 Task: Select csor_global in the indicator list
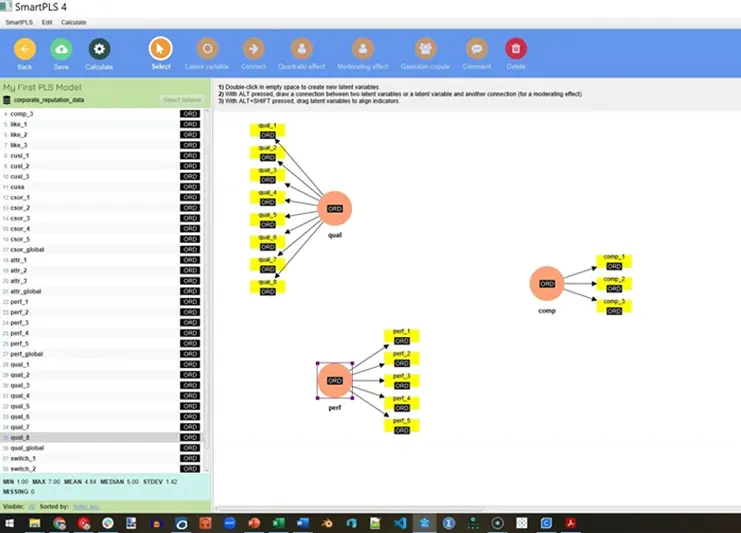coord(101,249)
